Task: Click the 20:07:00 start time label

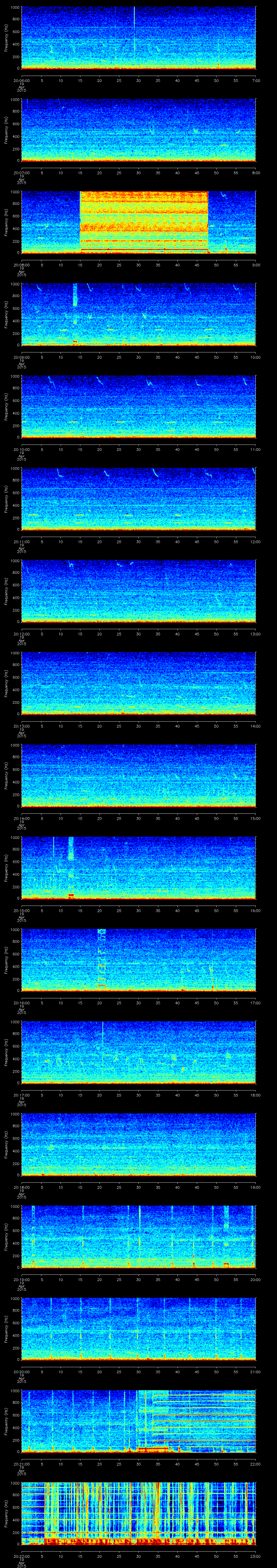Action: (21, 173)
